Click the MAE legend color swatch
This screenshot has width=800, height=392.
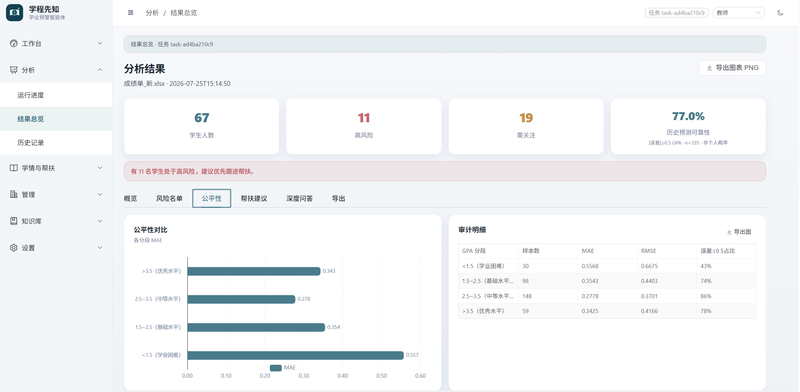point(276,368)
